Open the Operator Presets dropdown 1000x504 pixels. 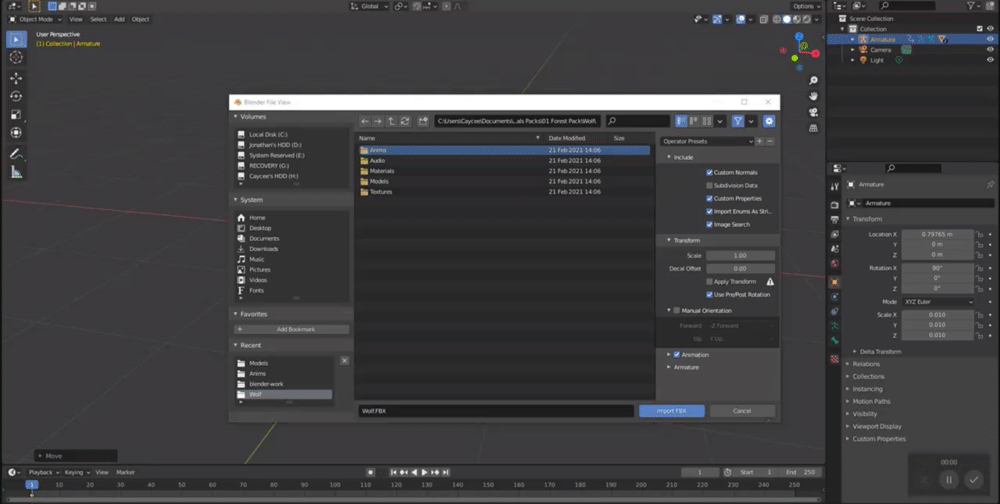tap(706, 141)
